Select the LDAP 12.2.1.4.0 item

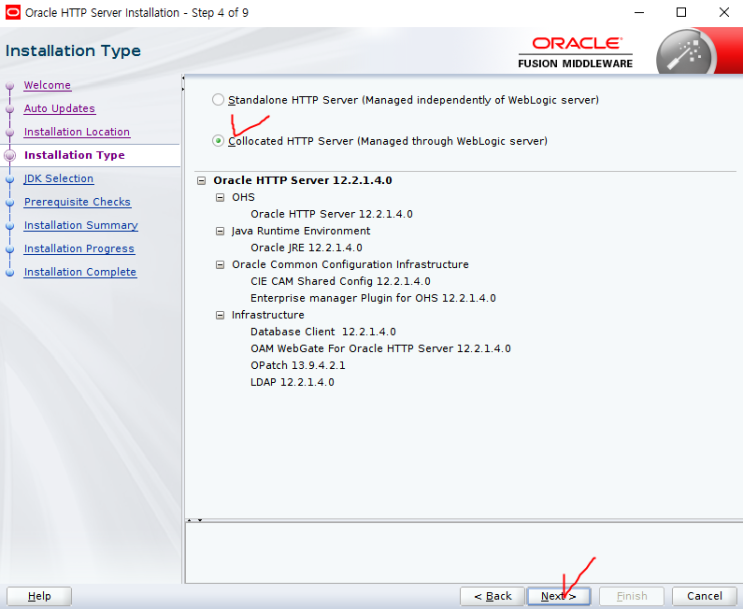[x=292, y=382]
